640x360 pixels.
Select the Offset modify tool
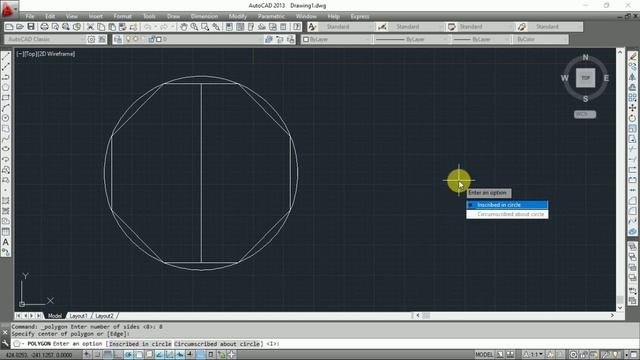tap(632, 87)
